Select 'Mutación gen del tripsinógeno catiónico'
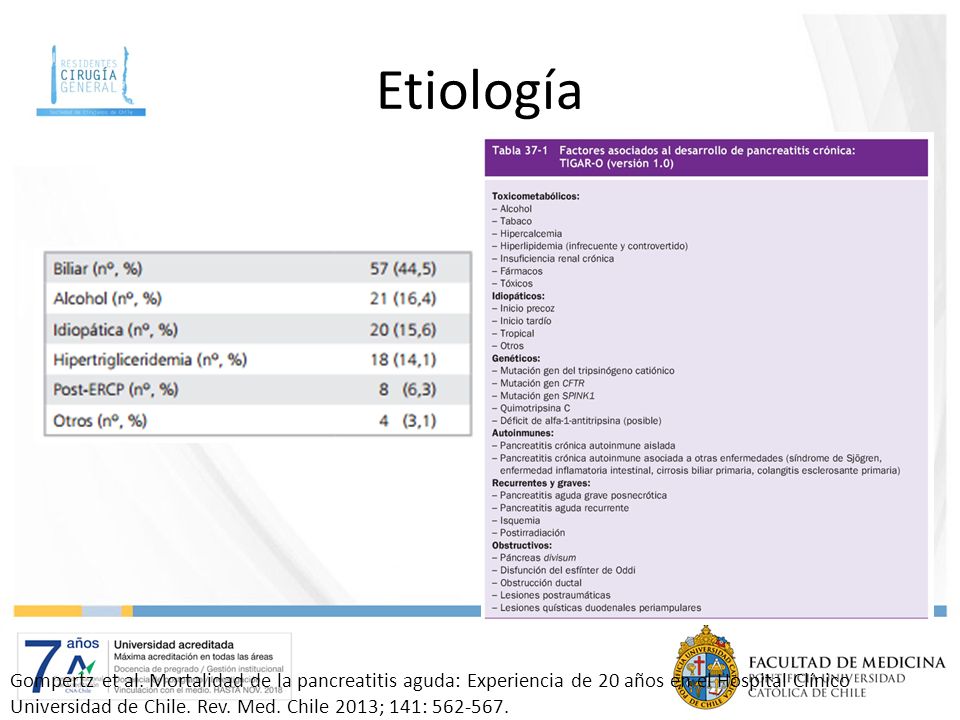Viewport: 960px width, 720px height. click(583, 371)
